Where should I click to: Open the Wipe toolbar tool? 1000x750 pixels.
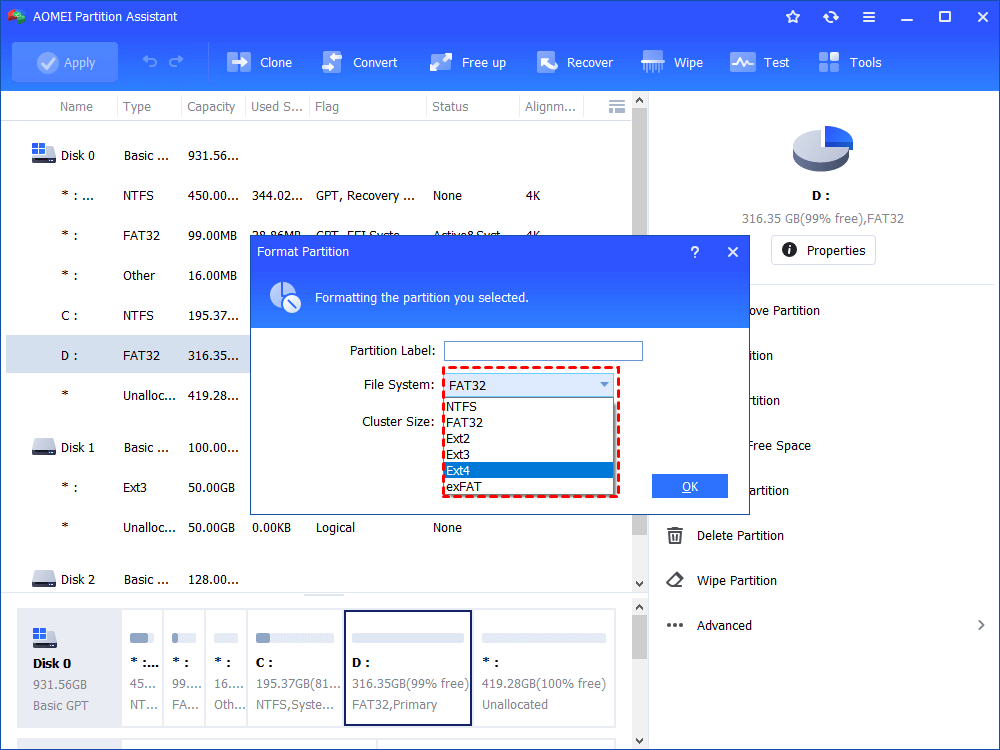(652, 62)
